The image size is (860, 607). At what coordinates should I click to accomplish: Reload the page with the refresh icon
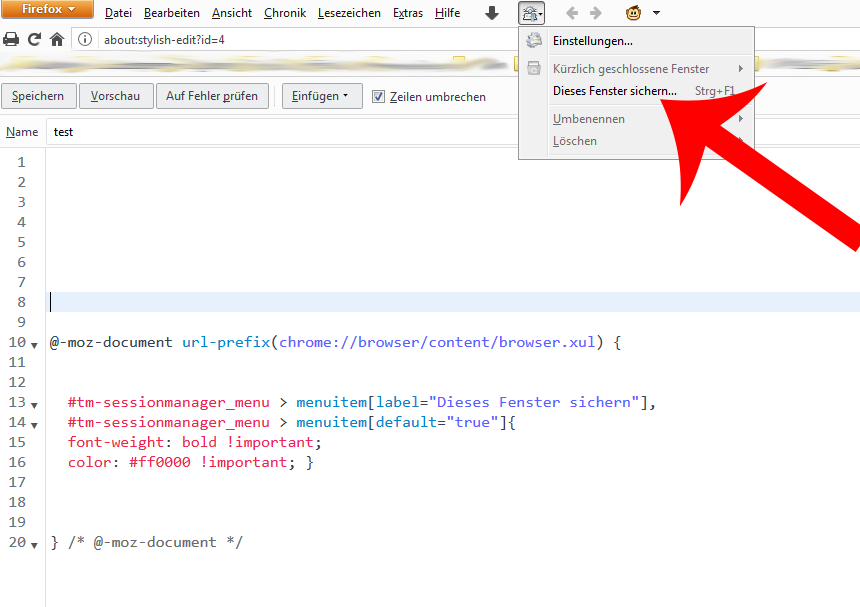click(34, 40)
